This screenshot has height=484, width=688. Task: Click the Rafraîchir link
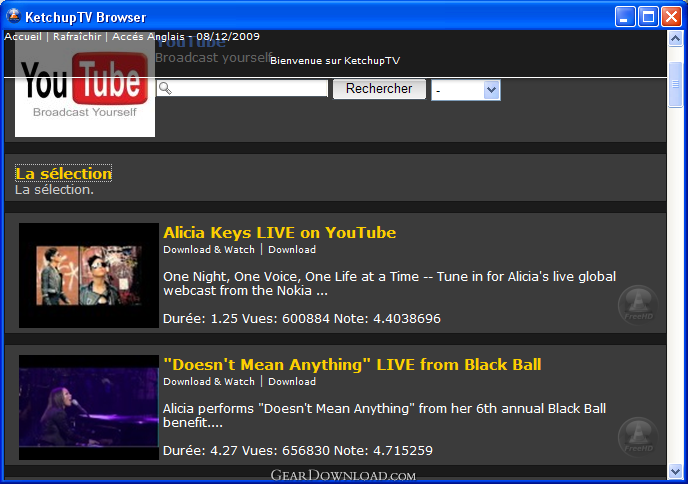77,36
